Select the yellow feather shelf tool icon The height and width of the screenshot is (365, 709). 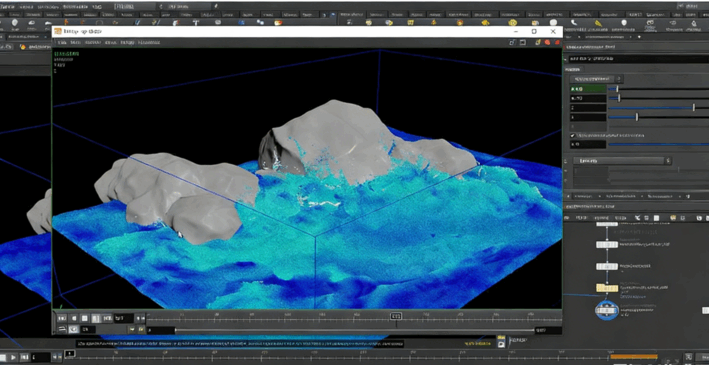tap(598, 23)
